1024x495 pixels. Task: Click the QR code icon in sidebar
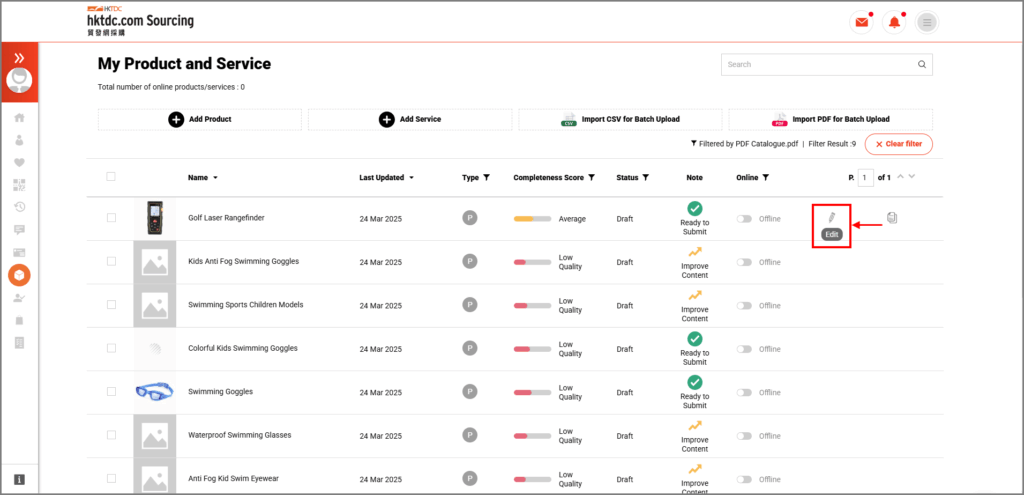pyautogui.click(x=19, y=185)
